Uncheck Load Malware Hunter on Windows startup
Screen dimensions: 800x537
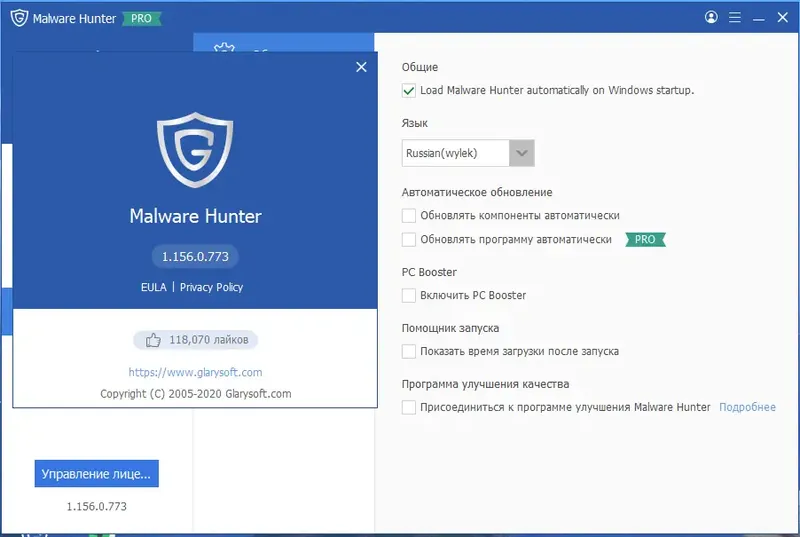pyautogui.click(x=409, y=90)
